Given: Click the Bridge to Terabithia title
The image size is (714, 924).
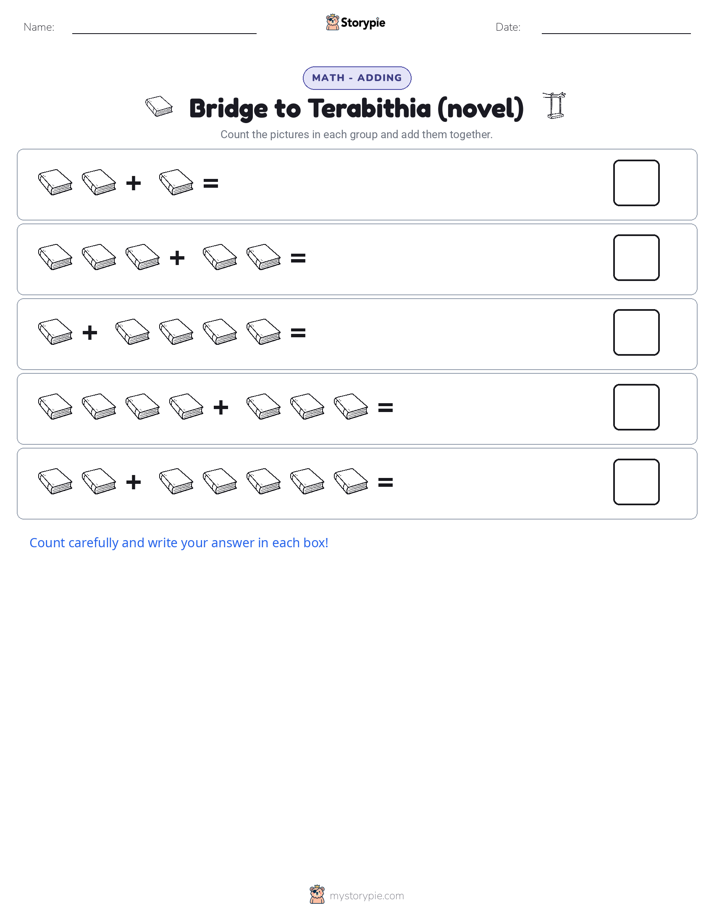Looking at the screenshot, I should click(356, 108).
